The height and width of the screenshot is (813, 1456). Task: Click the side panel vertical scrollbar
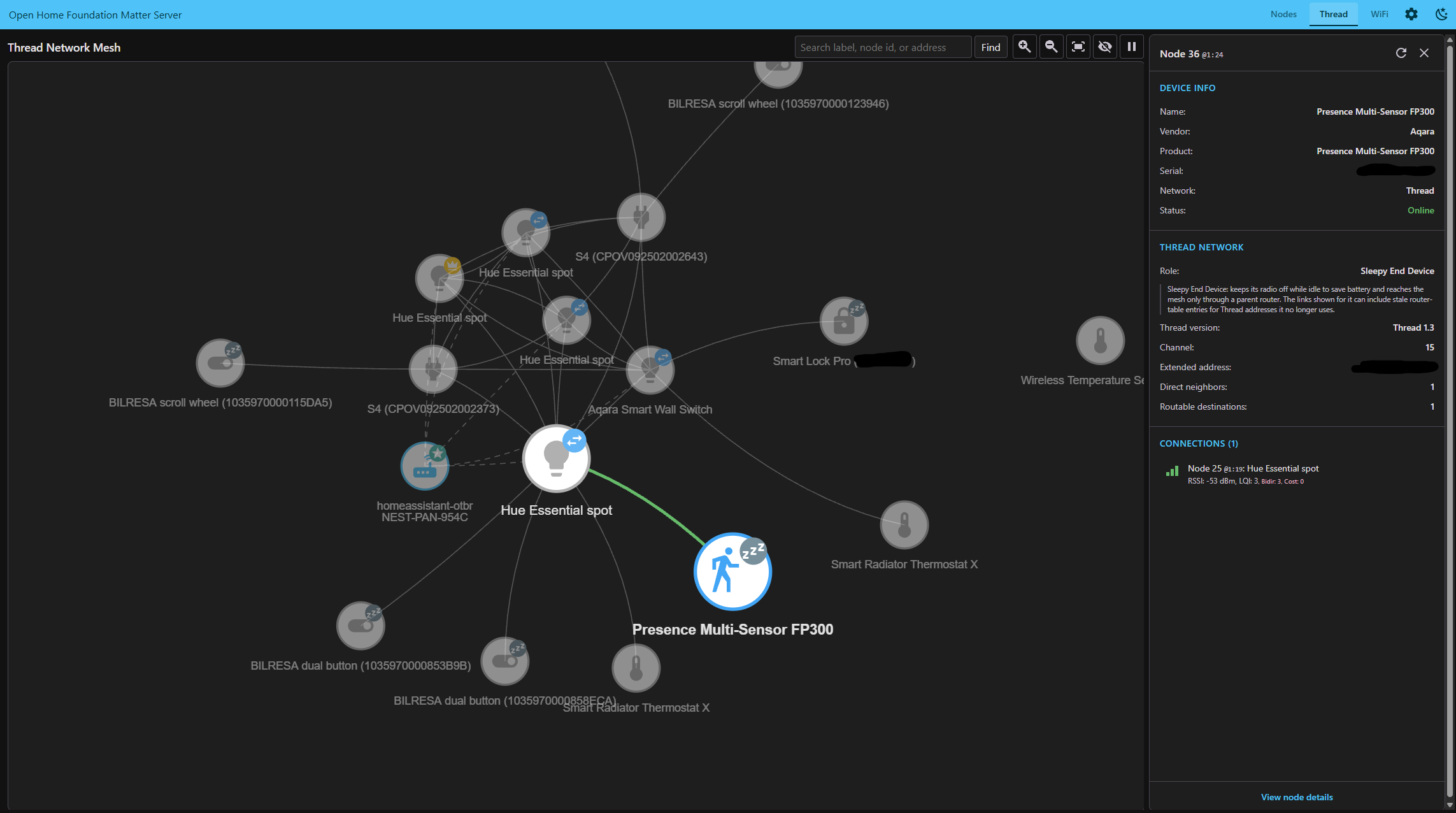coord(1450,421)
